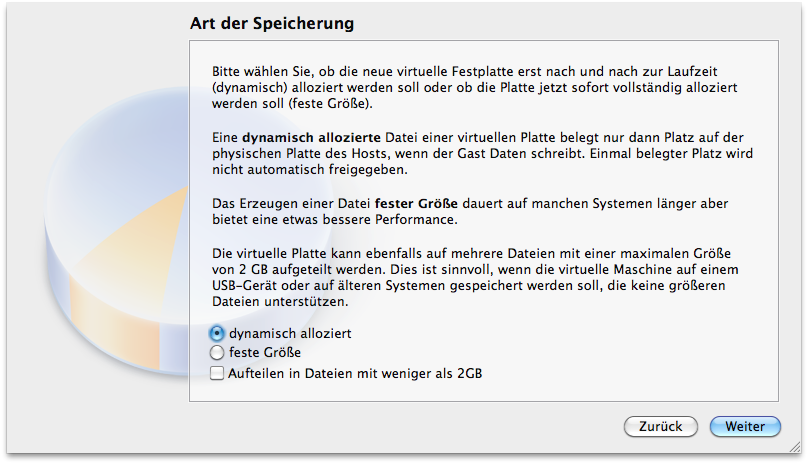The height and width of the screenshot is (464, 808).
Task: Click the bold 'dynamisch allozierte' text in description
Action: (308, 136)
